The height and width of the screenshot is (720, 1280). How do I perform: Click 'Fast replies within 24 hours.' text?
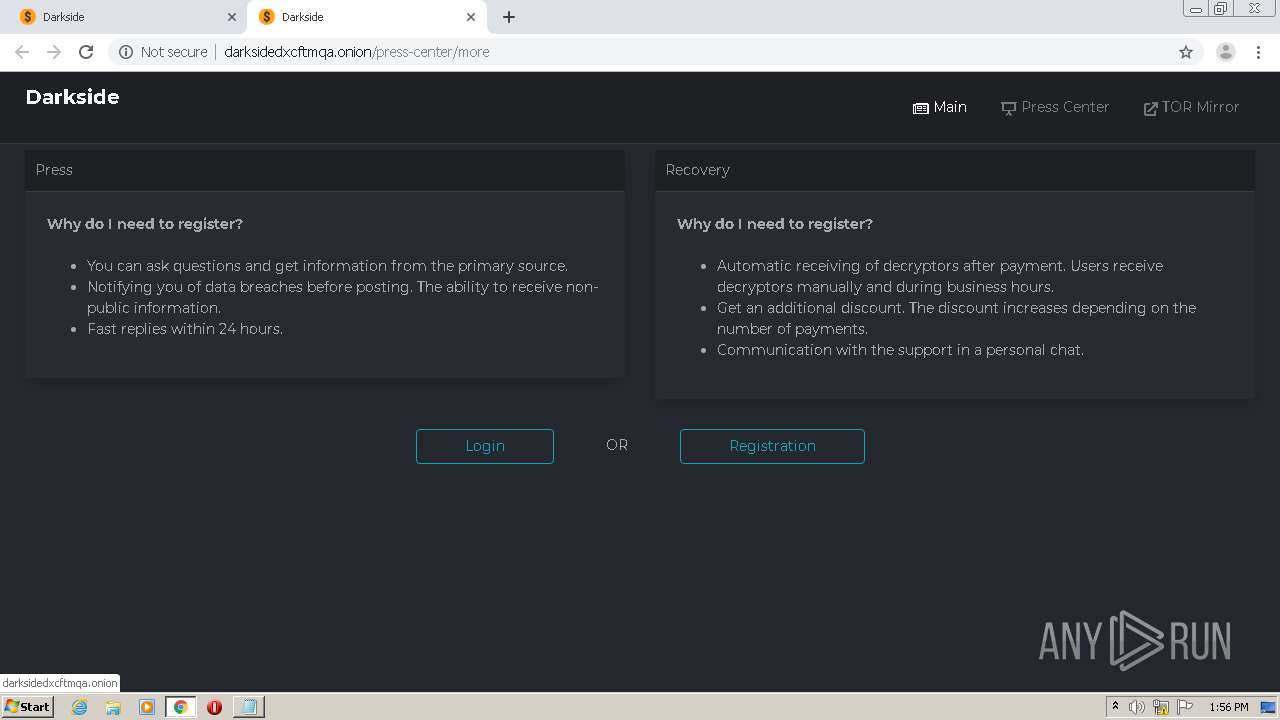(185, 329)
